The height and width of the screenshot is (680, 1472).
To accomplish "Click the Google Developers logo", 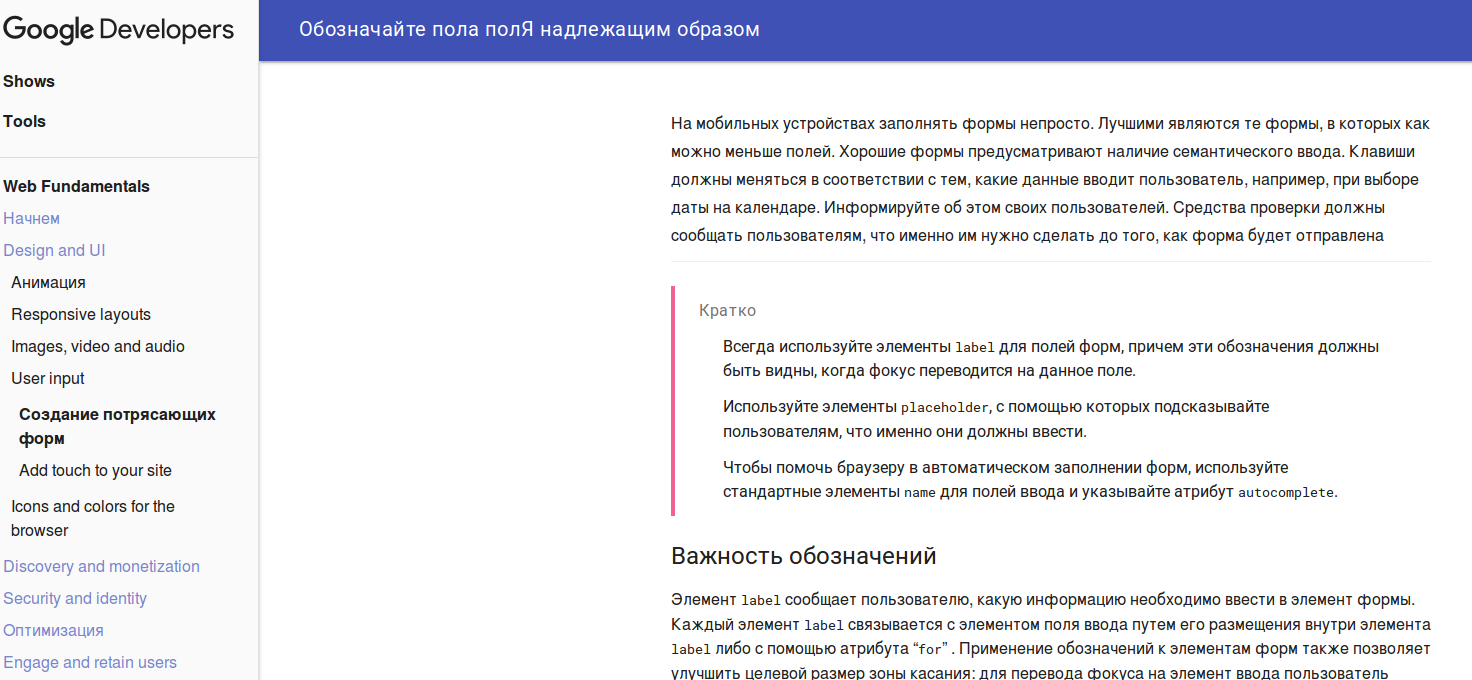I will 118,30.
